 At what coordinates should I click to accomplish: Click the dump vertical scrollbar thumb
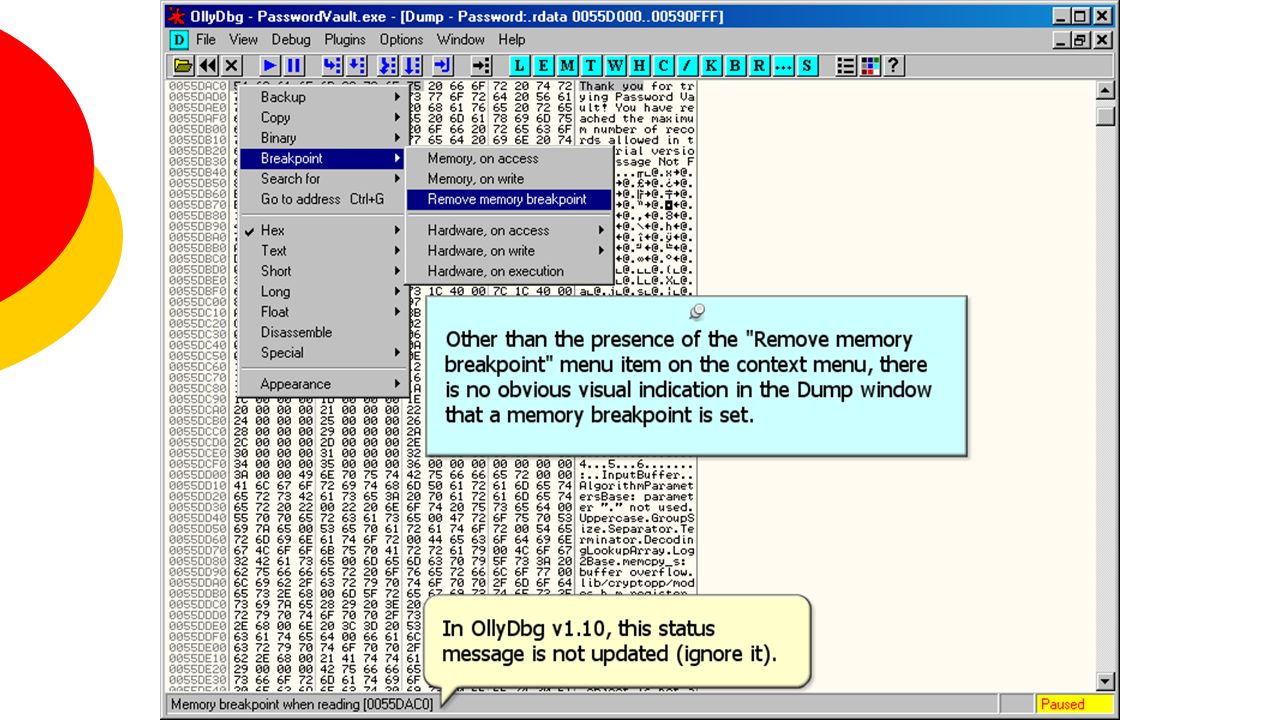(1105, 116)
